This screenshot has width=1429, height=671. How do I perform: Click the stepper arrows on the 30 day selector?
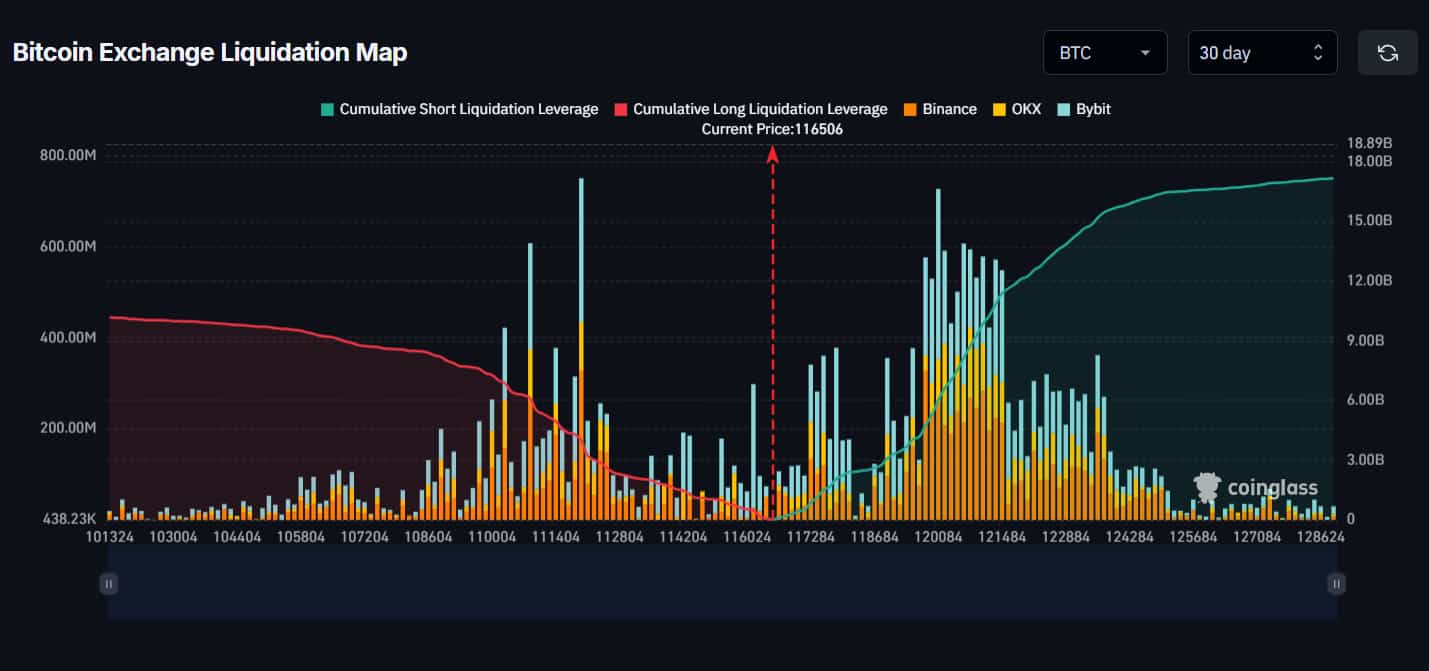1318,52
